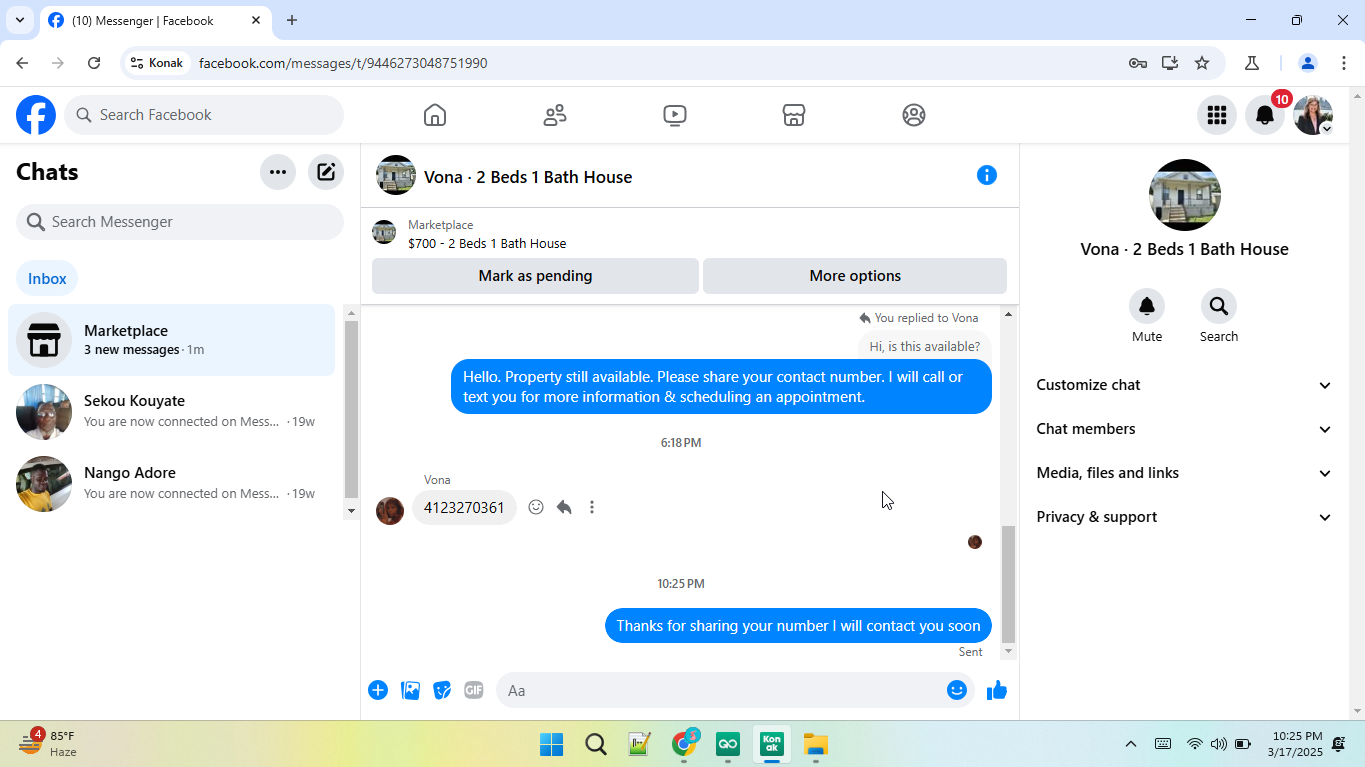Viewport: 1365px width, 767px height.
Task: Click the Aa message input box
Action: [723, 690]
